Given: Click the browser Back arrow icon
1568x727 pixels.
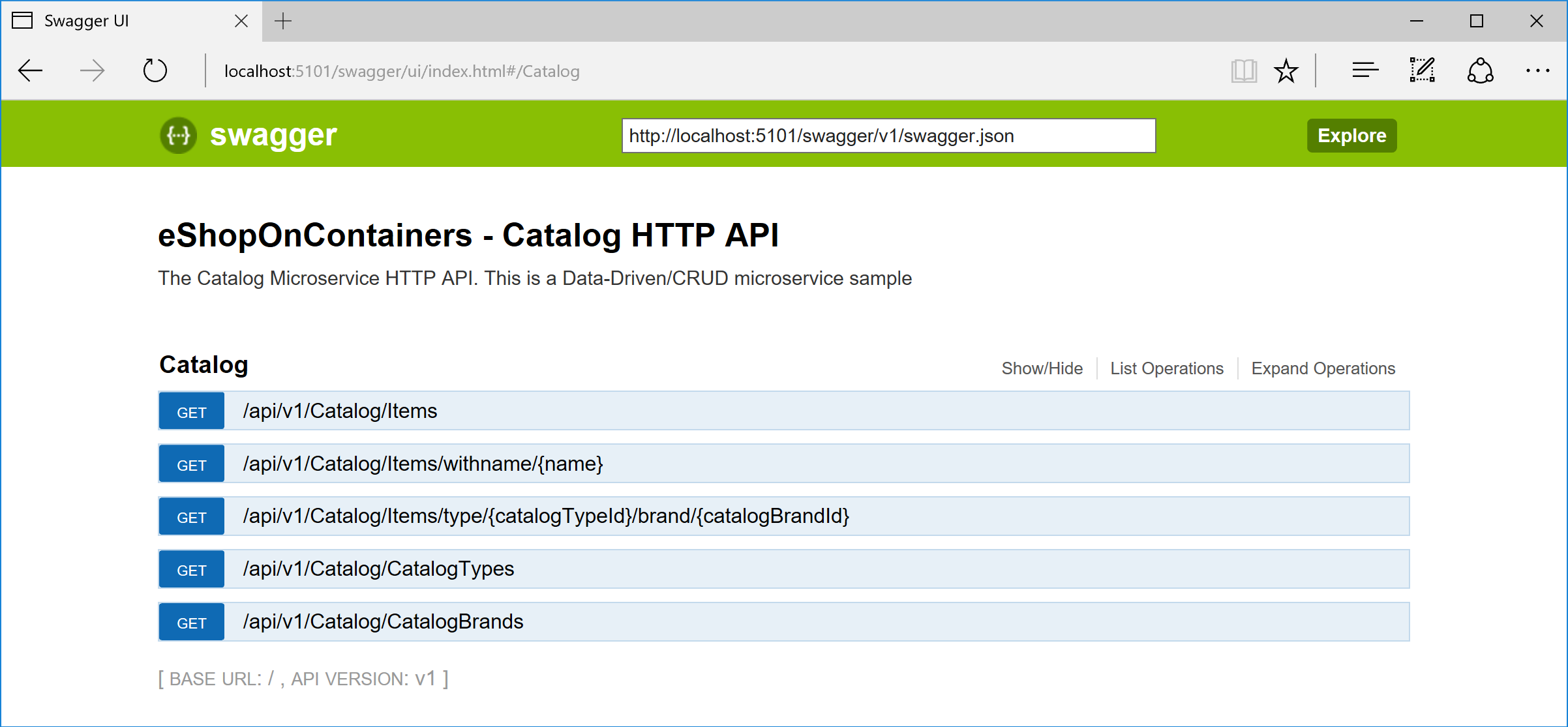Looking at the screenshot, I should [31, 70].
